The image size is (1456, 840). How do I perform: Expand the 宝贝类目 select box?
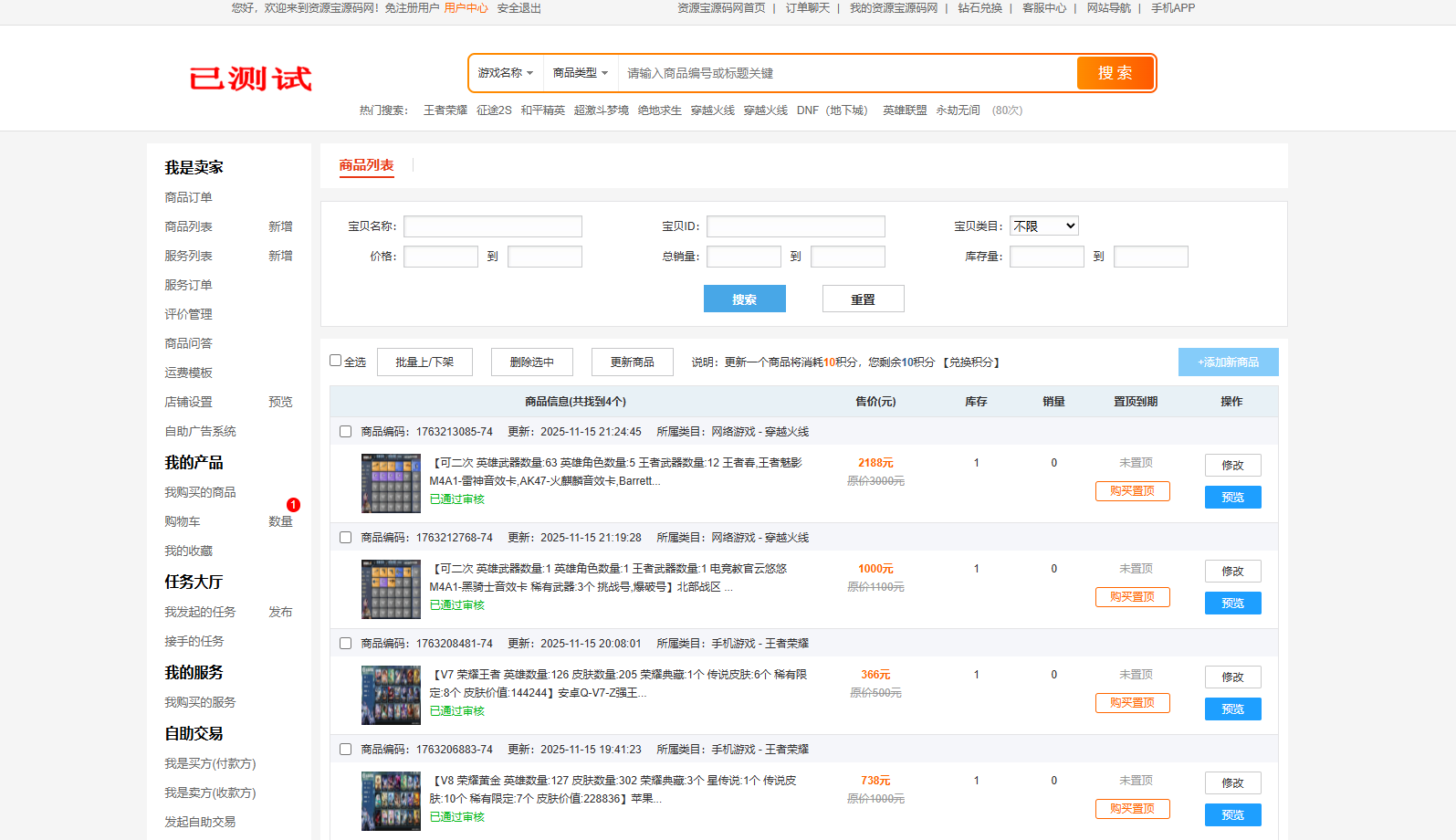(x=1044, y=226)
